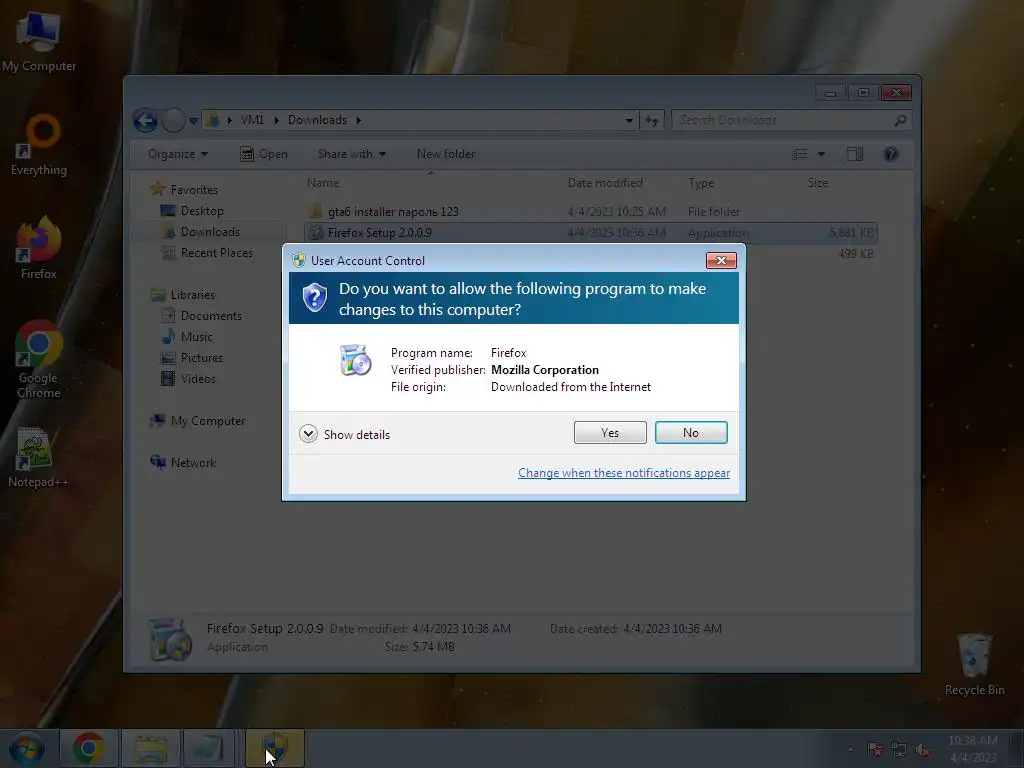Click the file explorer taskbar button
Screen dimensions: 1024x768
pos(151,748)
